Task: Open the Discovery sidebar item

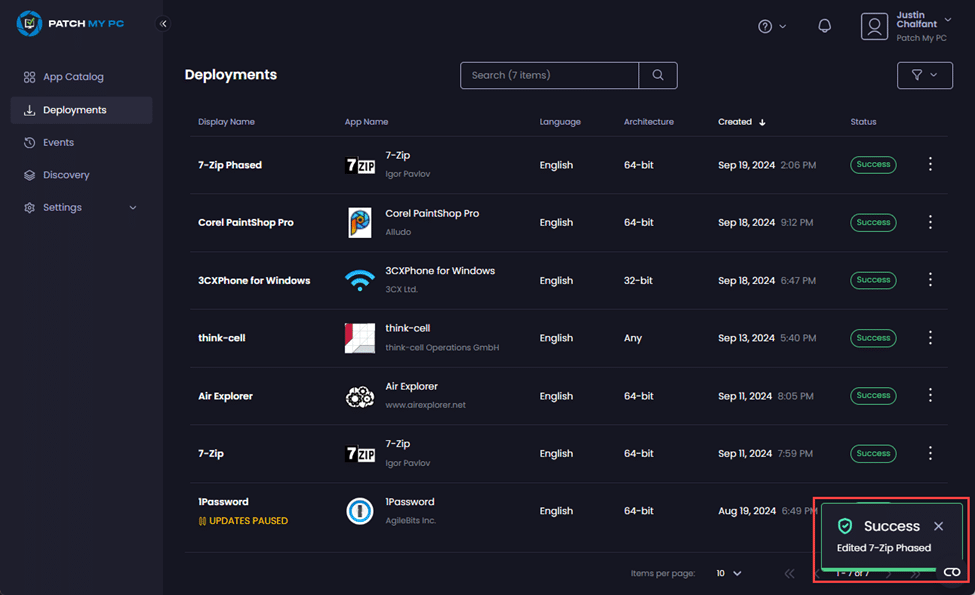Action: click(x=66, y=175)
